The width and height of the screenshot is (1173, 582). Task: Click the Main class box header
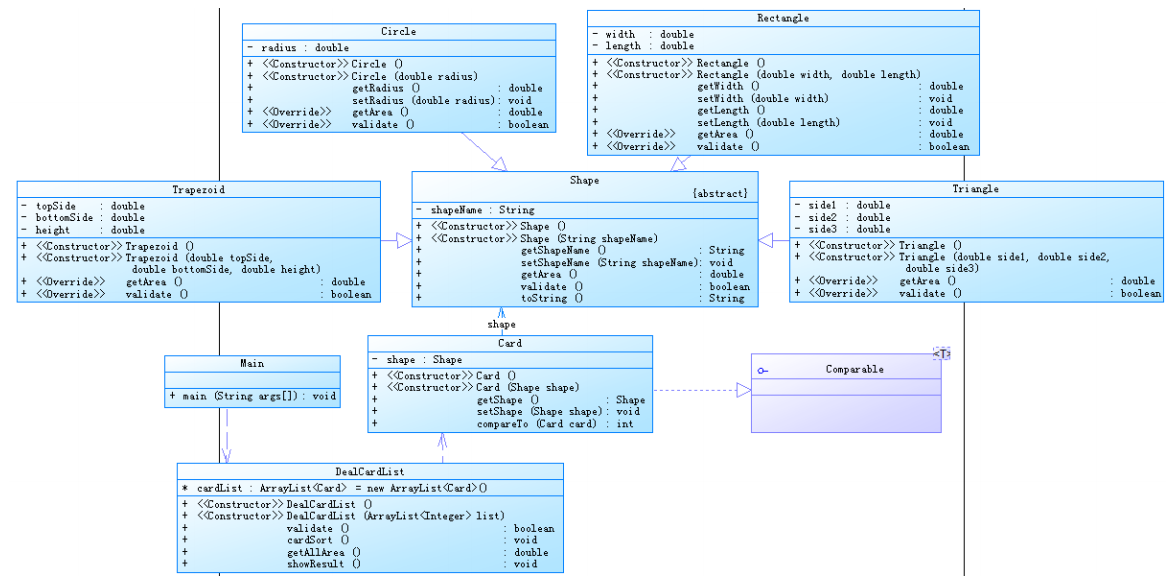point(252,364)
